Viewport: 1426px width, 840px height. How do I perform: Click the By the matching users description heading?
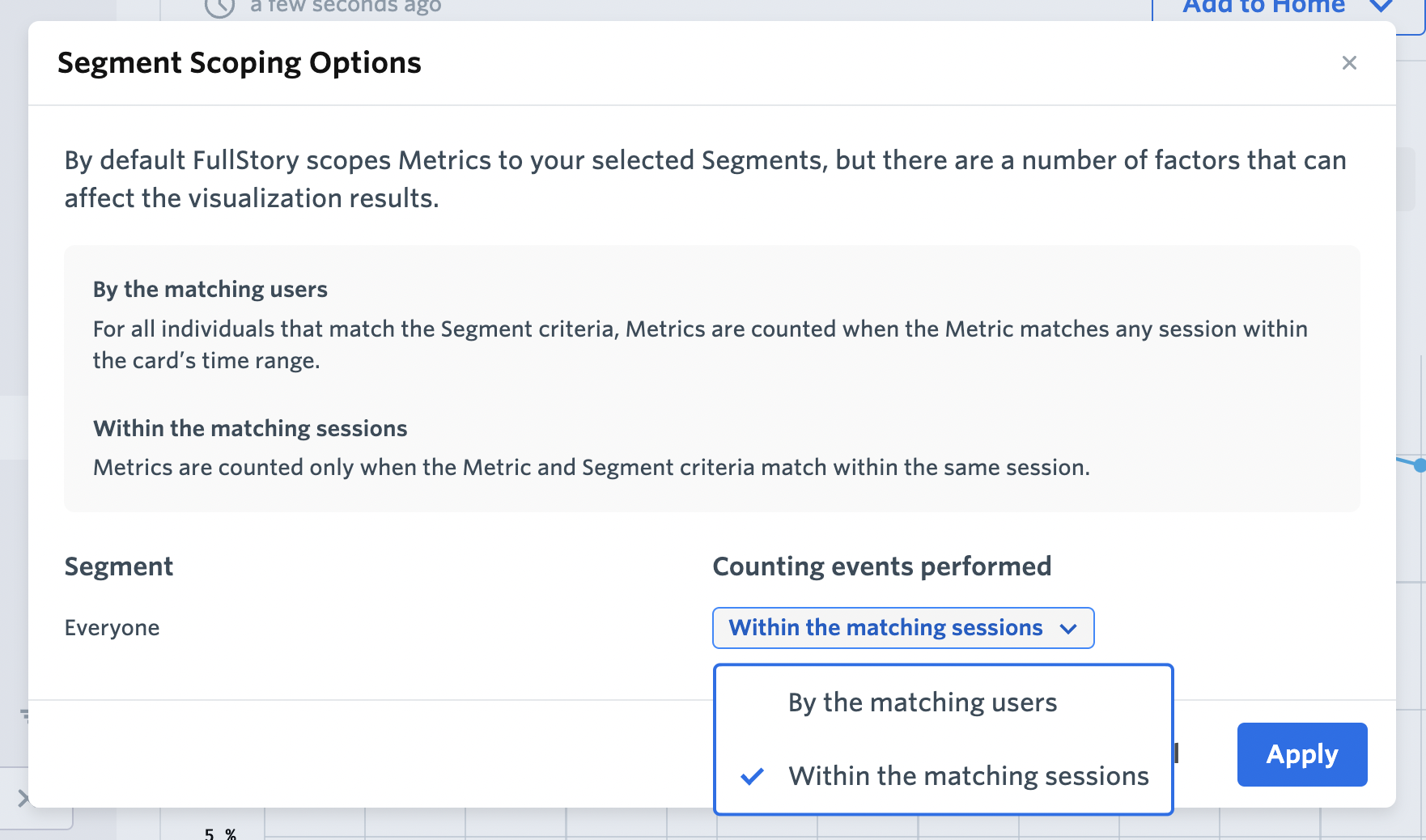[x=210, y=290]
